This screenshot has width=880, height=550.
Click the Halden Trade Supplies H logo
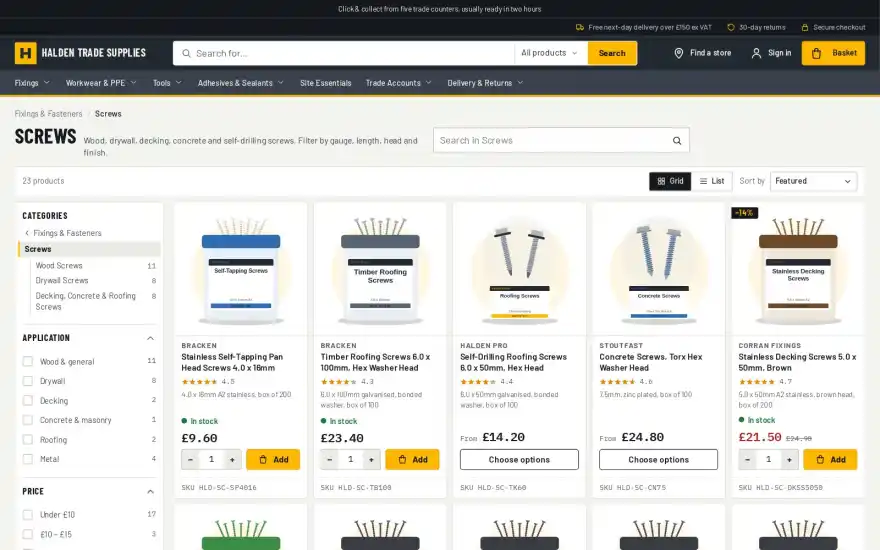[x=25, y=53]
